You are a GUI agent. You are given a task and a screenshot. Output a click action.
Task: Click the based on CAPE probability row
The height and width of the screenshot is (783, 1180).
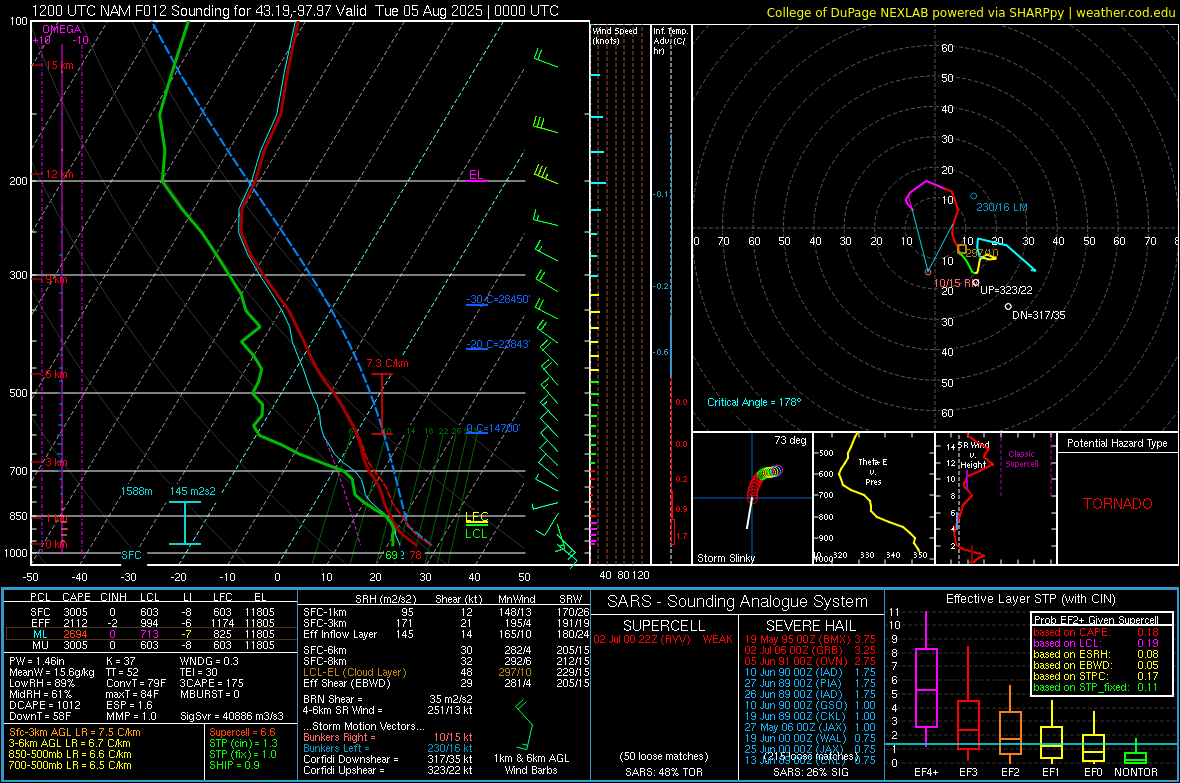point(1096,632)
